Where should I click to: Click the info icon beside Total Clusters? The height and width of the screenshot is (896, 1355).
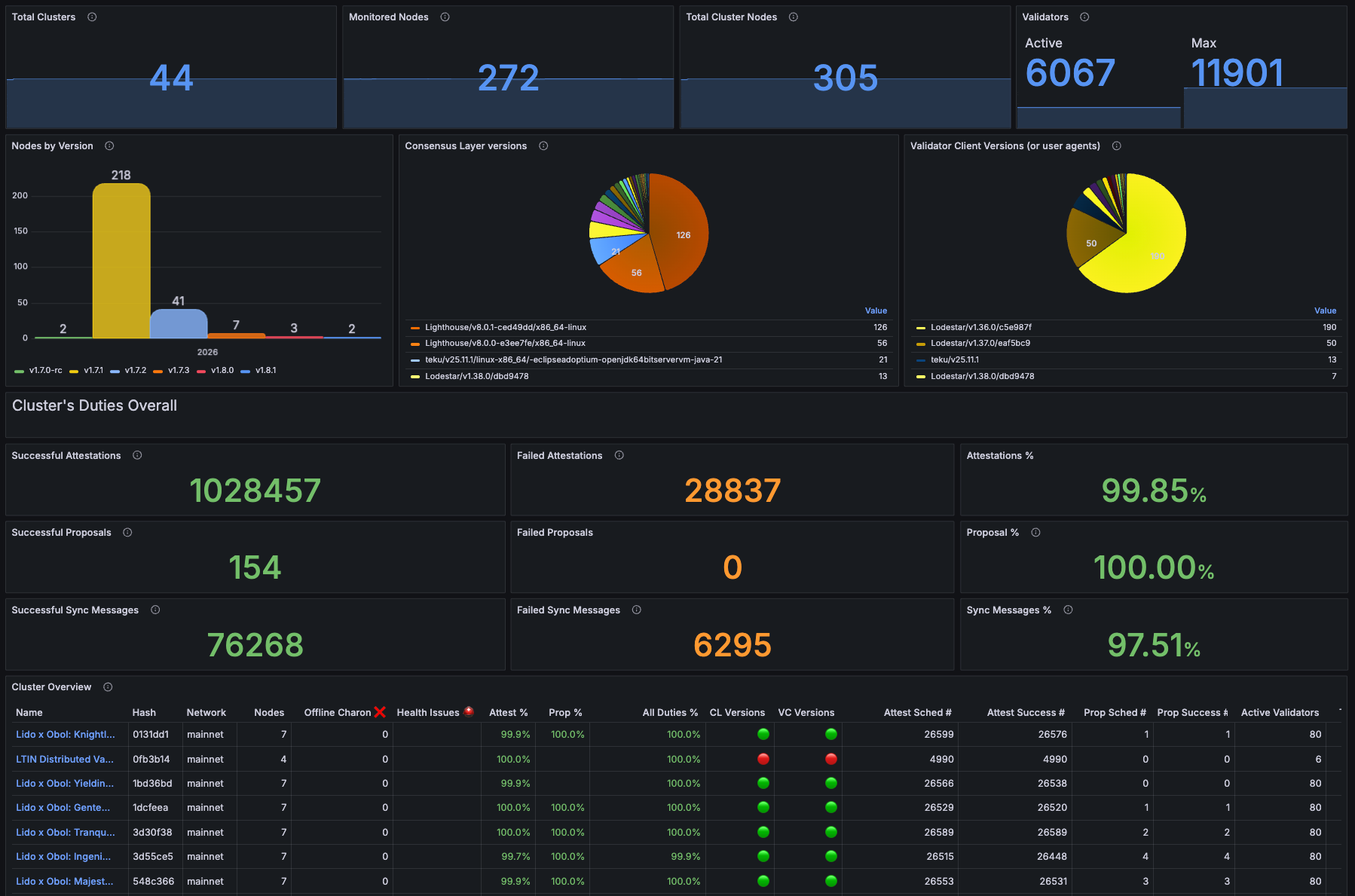(x=92, y=17)
